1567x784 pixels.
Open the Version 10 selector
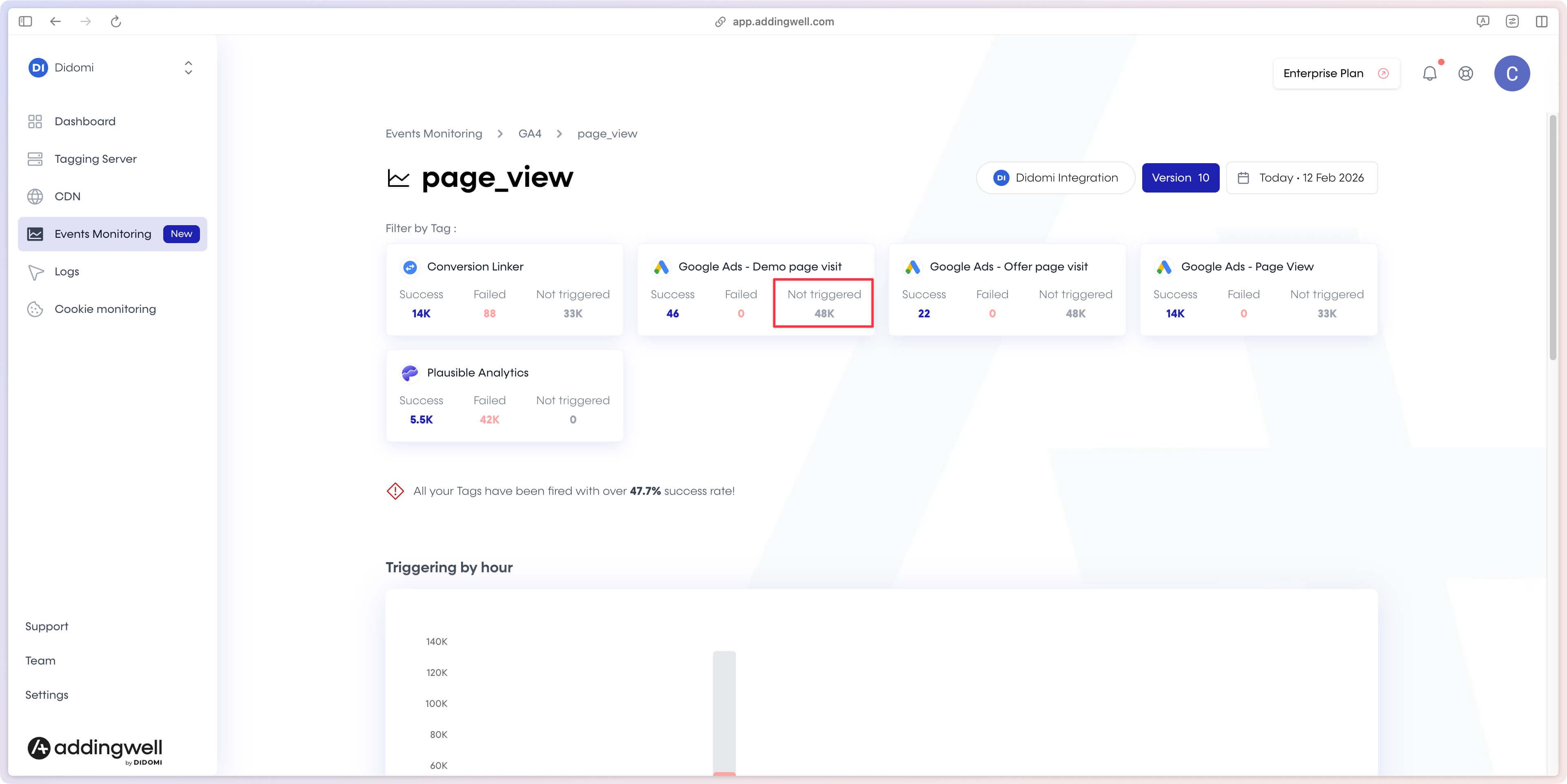1180,177
